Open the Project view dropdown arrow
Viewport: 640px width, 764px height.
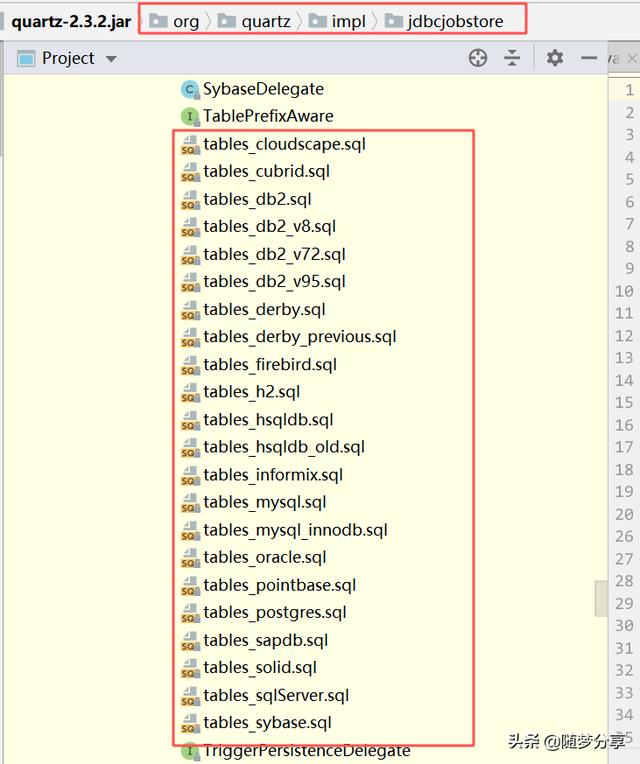pyautogui.click(x=112, y=59)
